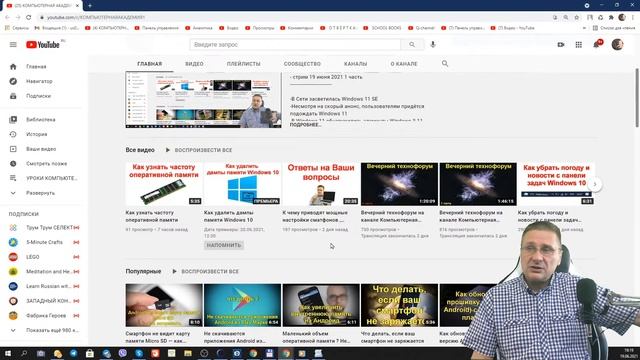Open Как убрать погоду и новости thumbnail
The width and height of the screenshot is (640, 360).
(556, 184)
